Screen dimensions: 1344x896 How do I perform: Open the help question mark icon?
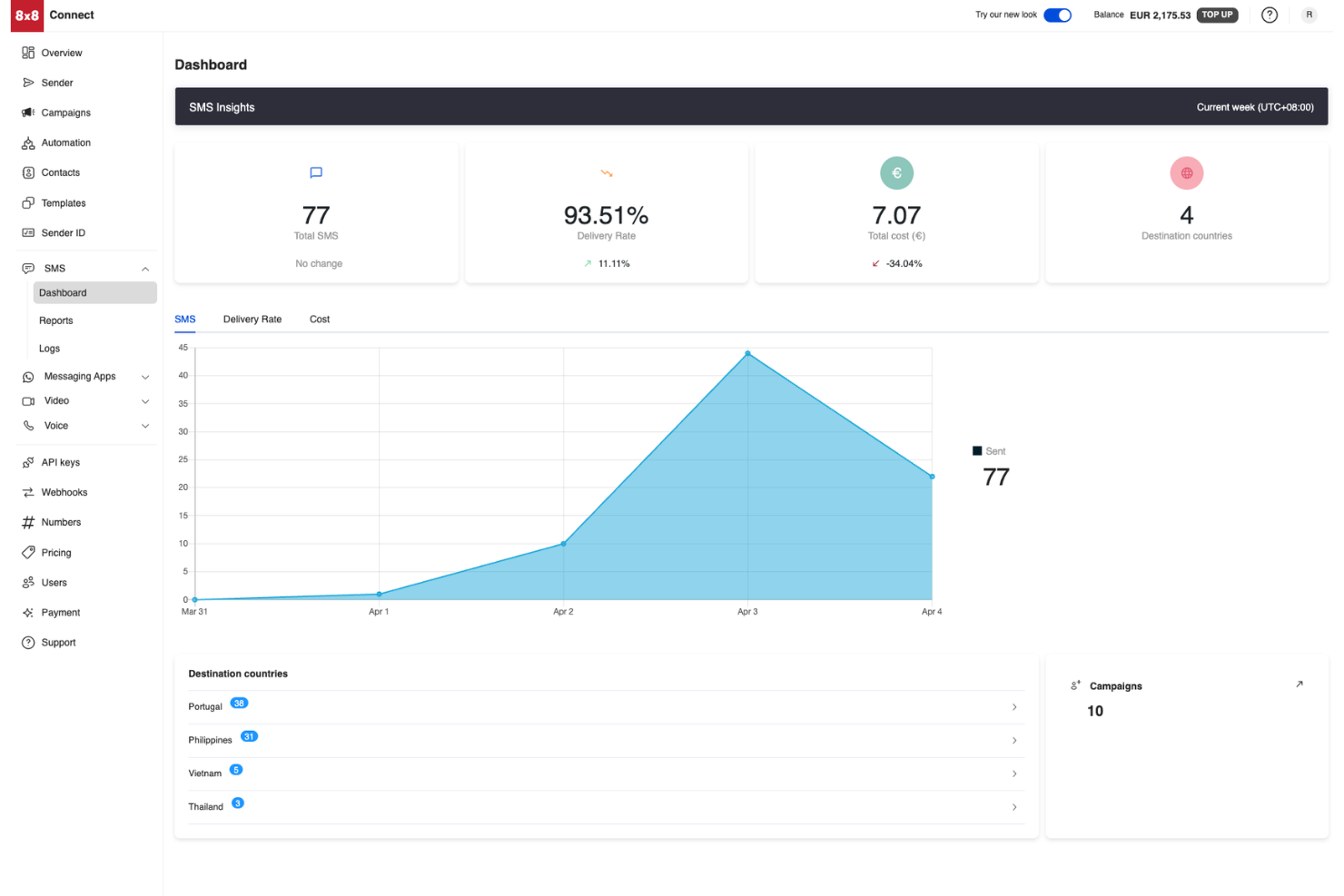coord(1269,15)
